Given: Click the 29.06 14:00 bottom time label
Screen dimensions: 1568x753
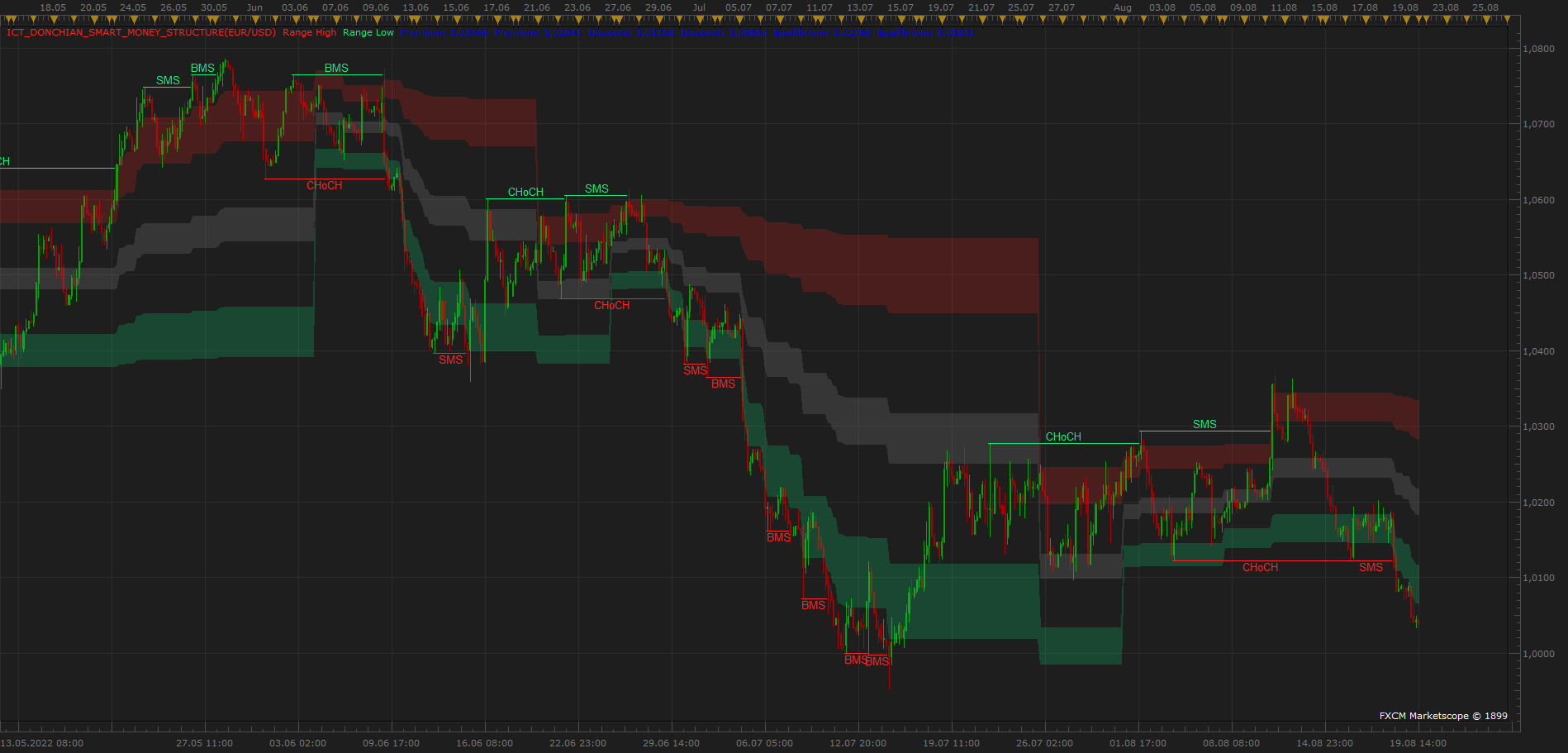Looking at the screenshot, I should click(671, 743).
